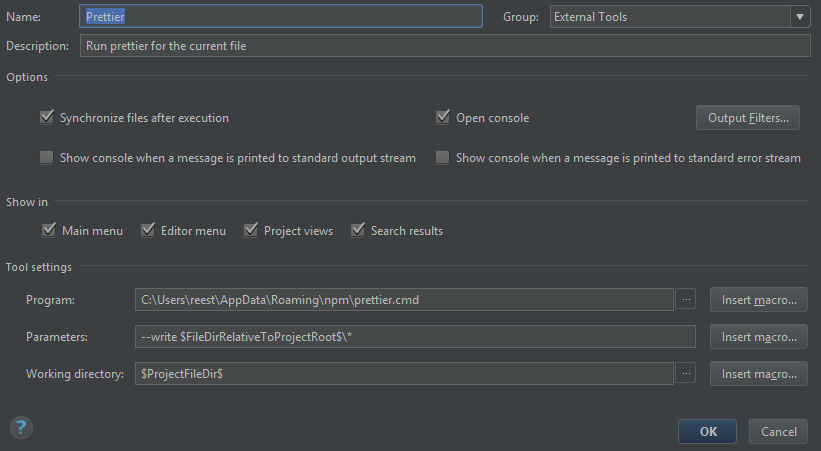Viewport: 821px width, 451px height.
Task: Toggle the Search results checkbox
Action: click(x=358, y=231)
